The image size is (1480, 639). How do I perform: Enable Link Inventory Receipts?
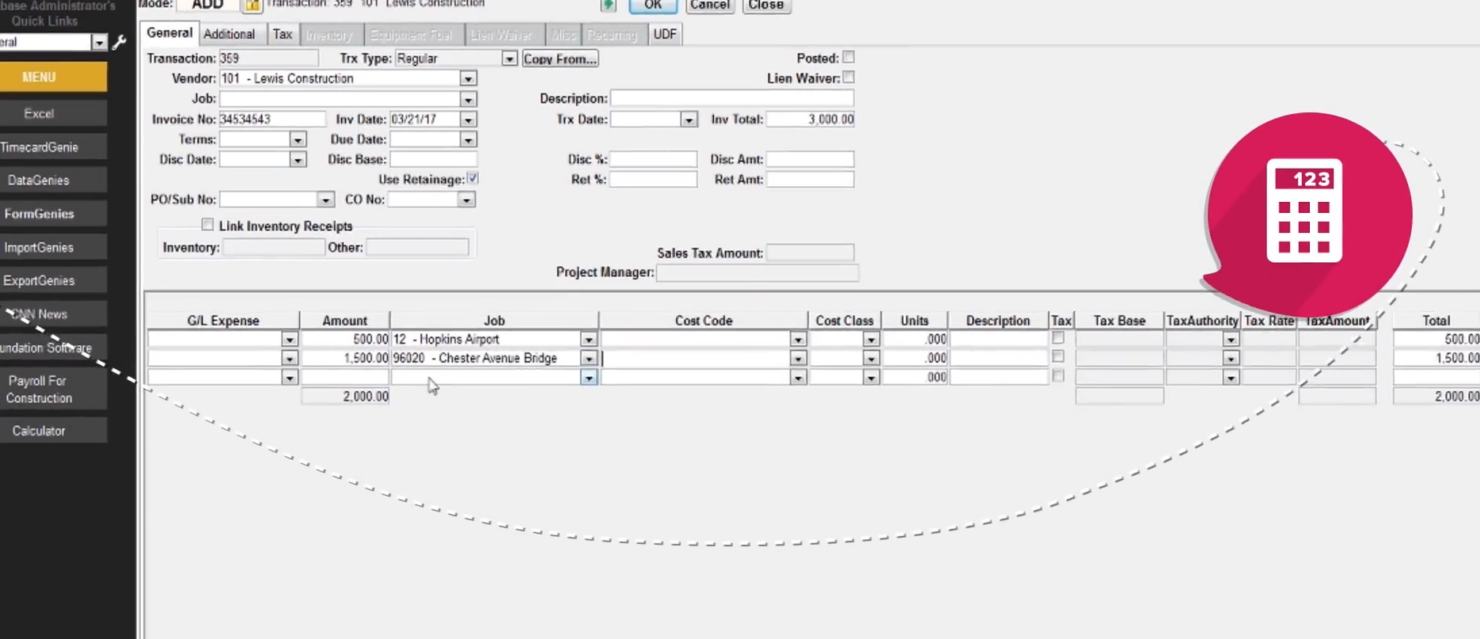208,225
